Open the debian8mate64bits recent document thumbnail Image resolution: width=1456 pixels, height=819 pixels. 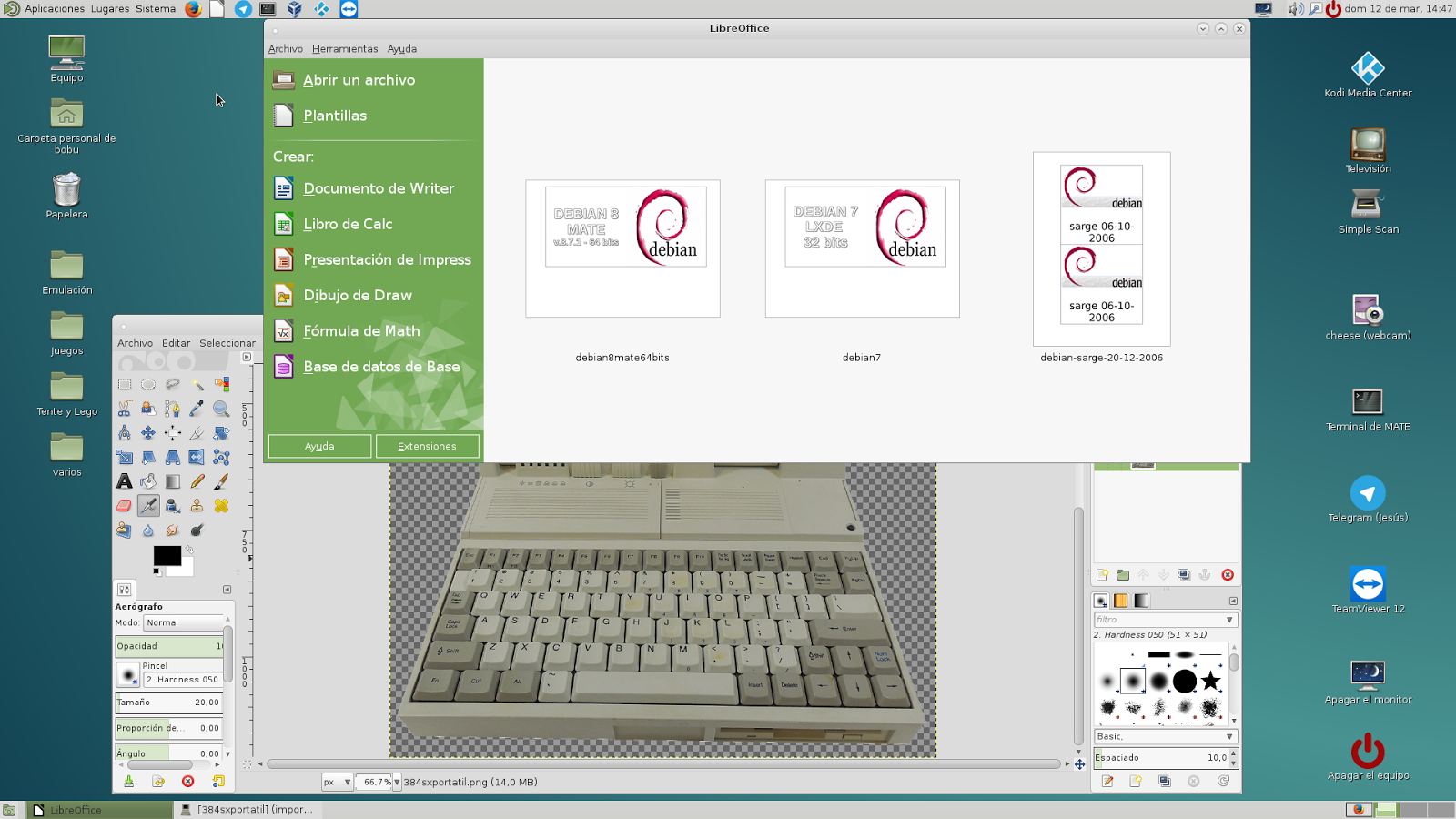pyautogui.click(x=622, y=248)
